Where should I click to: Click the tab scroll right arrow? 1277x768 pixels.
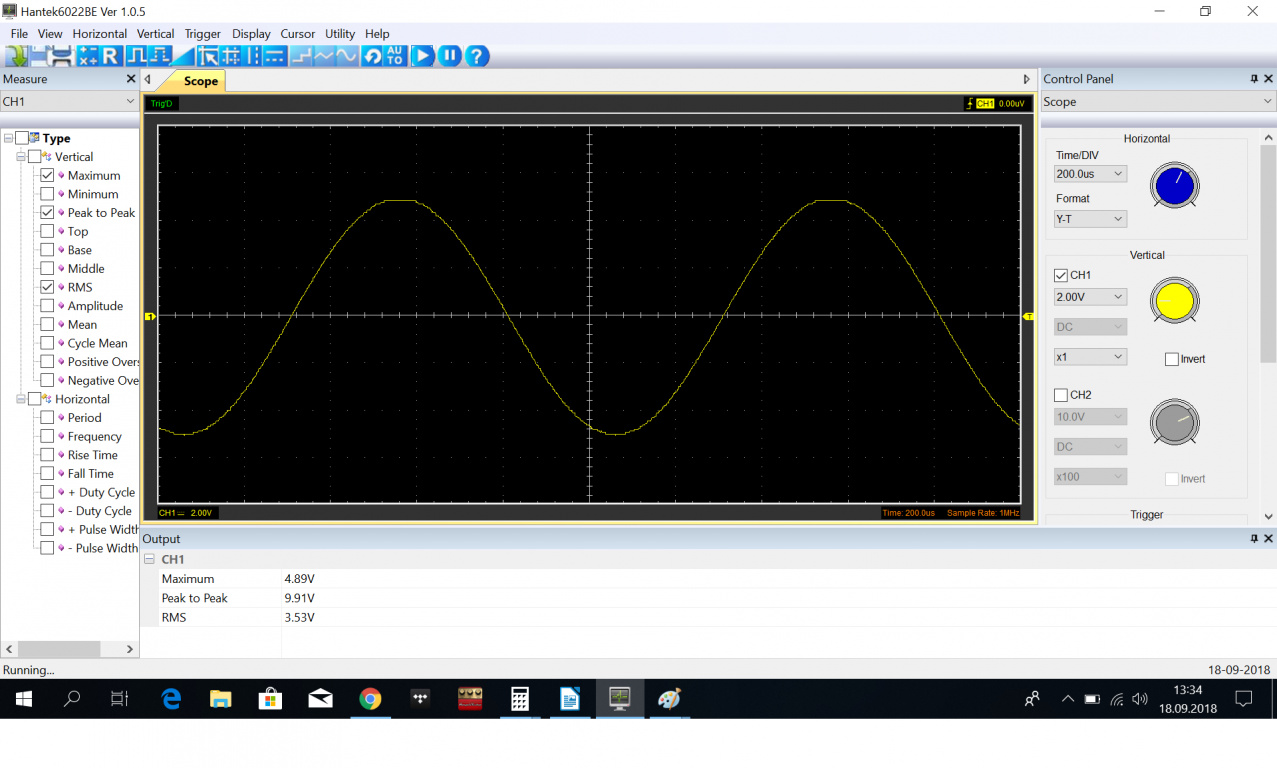[1026, 80]
